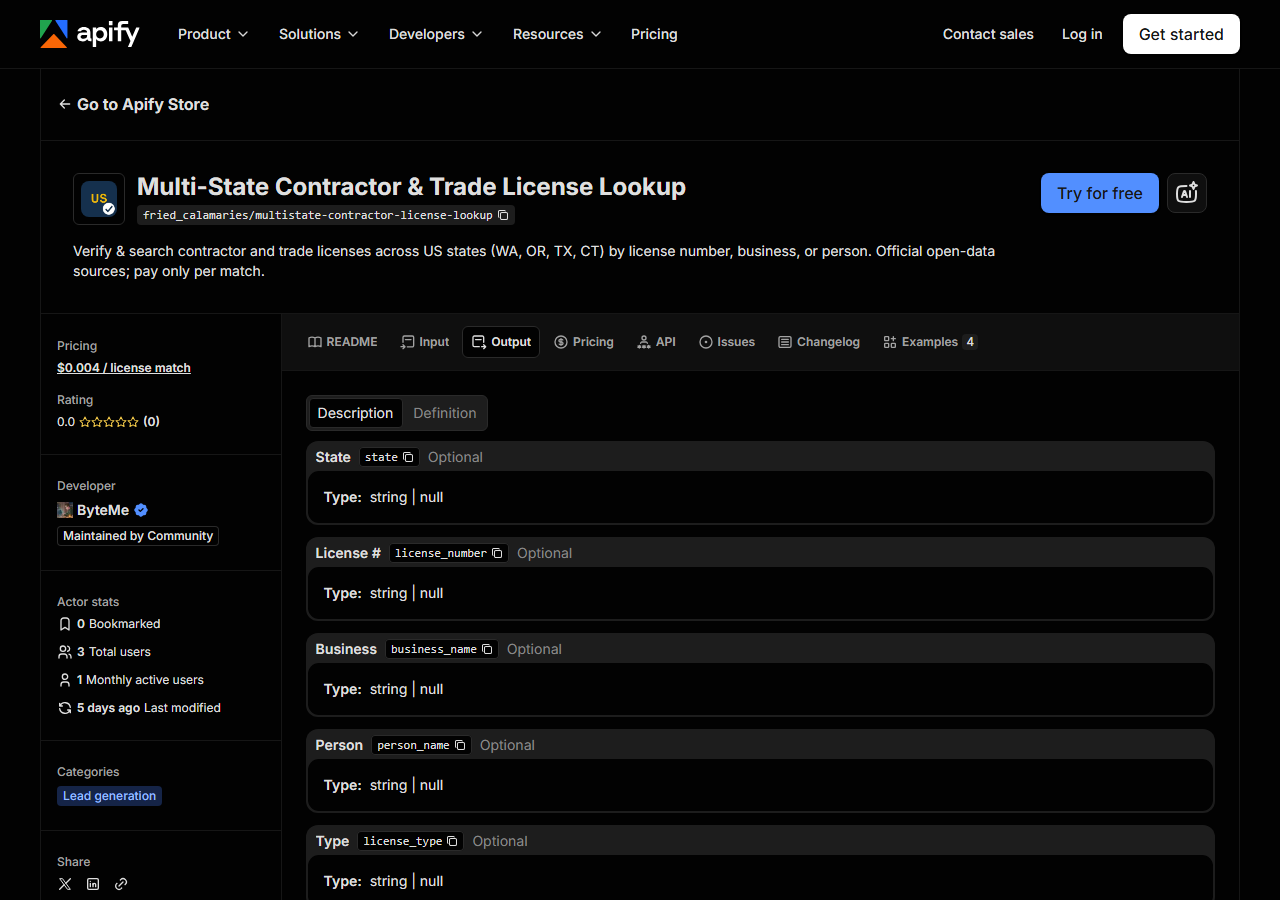Click the actor title Multi-State Contractor & Trade License Lookup
The height and width of the screenshot is (900, 1280).
(x=411, y=187)
